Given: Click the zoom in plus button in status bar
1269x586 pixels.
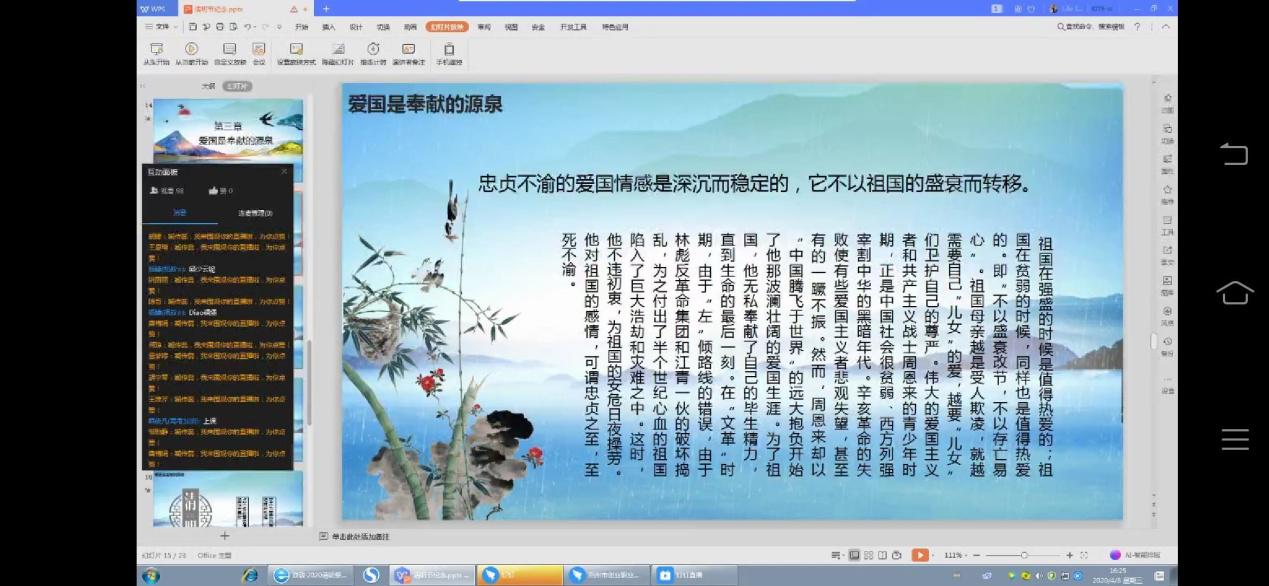Looking at the screenshot, I should 1069,555.
